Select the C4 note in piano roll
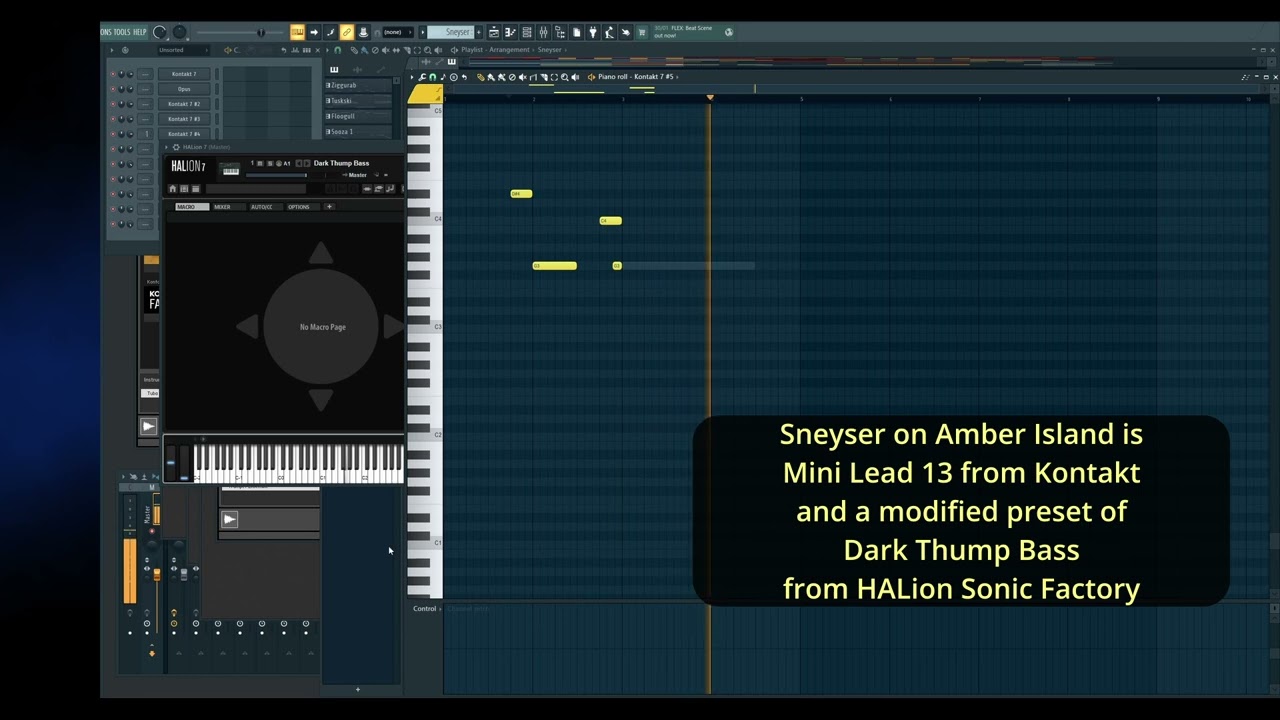This screenshot has width=1280, height=720. click(x=610, y=221)
